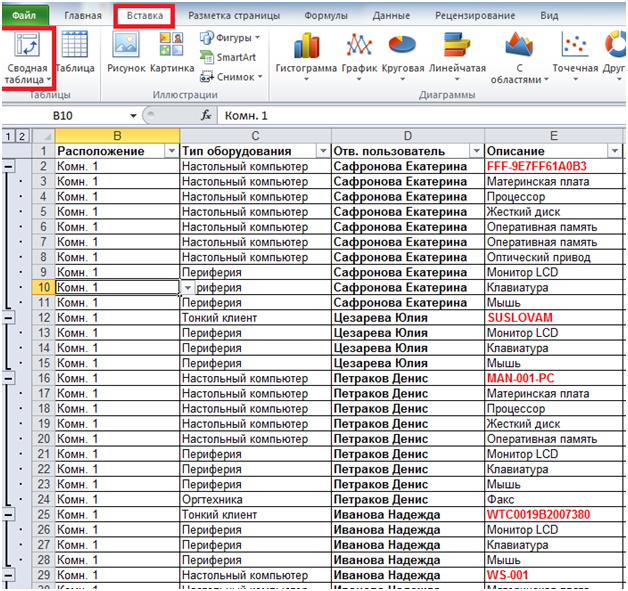Click the SmartArt button
This screenshot has width=628, height=591.
point(228,58)
